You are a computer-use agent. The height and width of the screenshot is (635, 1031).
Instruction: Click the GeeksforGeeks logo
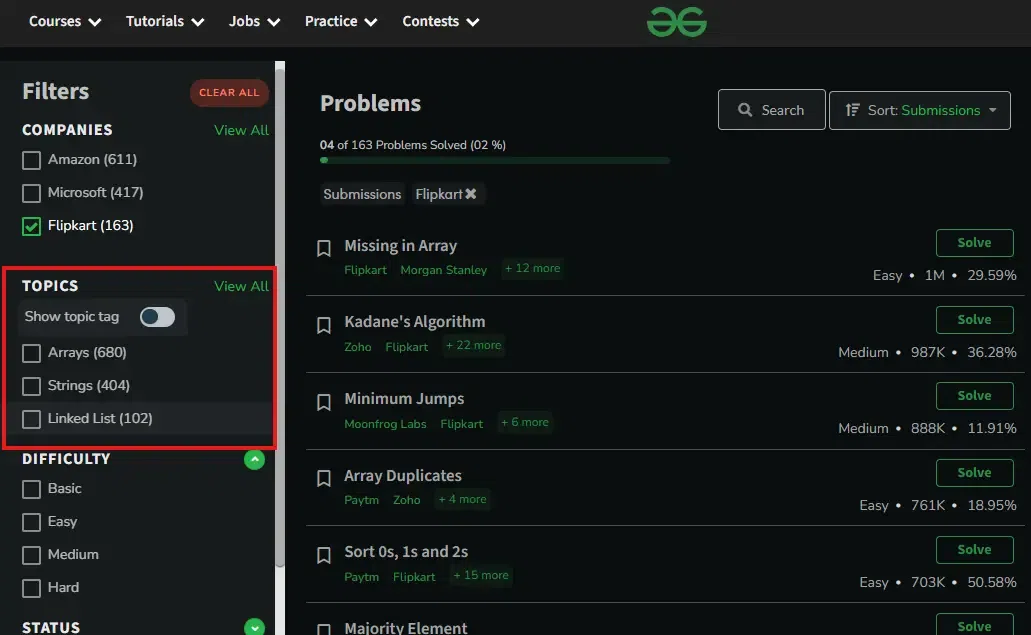pyautogui.click(x=677, y=22)
